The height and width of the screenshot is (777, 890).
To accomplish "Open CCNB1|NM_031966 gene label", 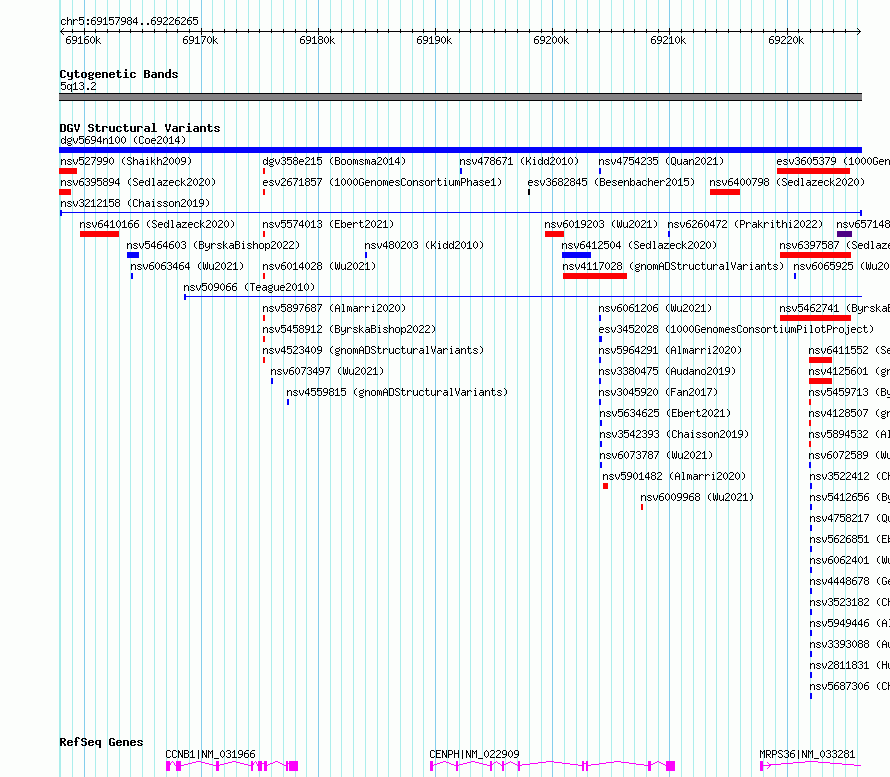I will [210, 754].
